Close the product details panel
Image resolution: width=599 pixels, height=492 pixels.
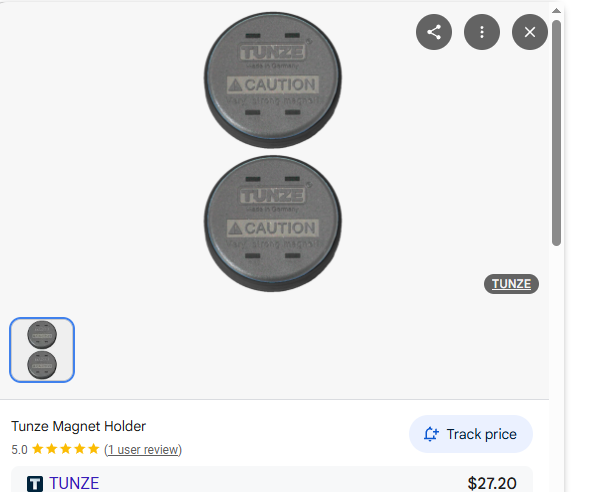click(529, 32)
